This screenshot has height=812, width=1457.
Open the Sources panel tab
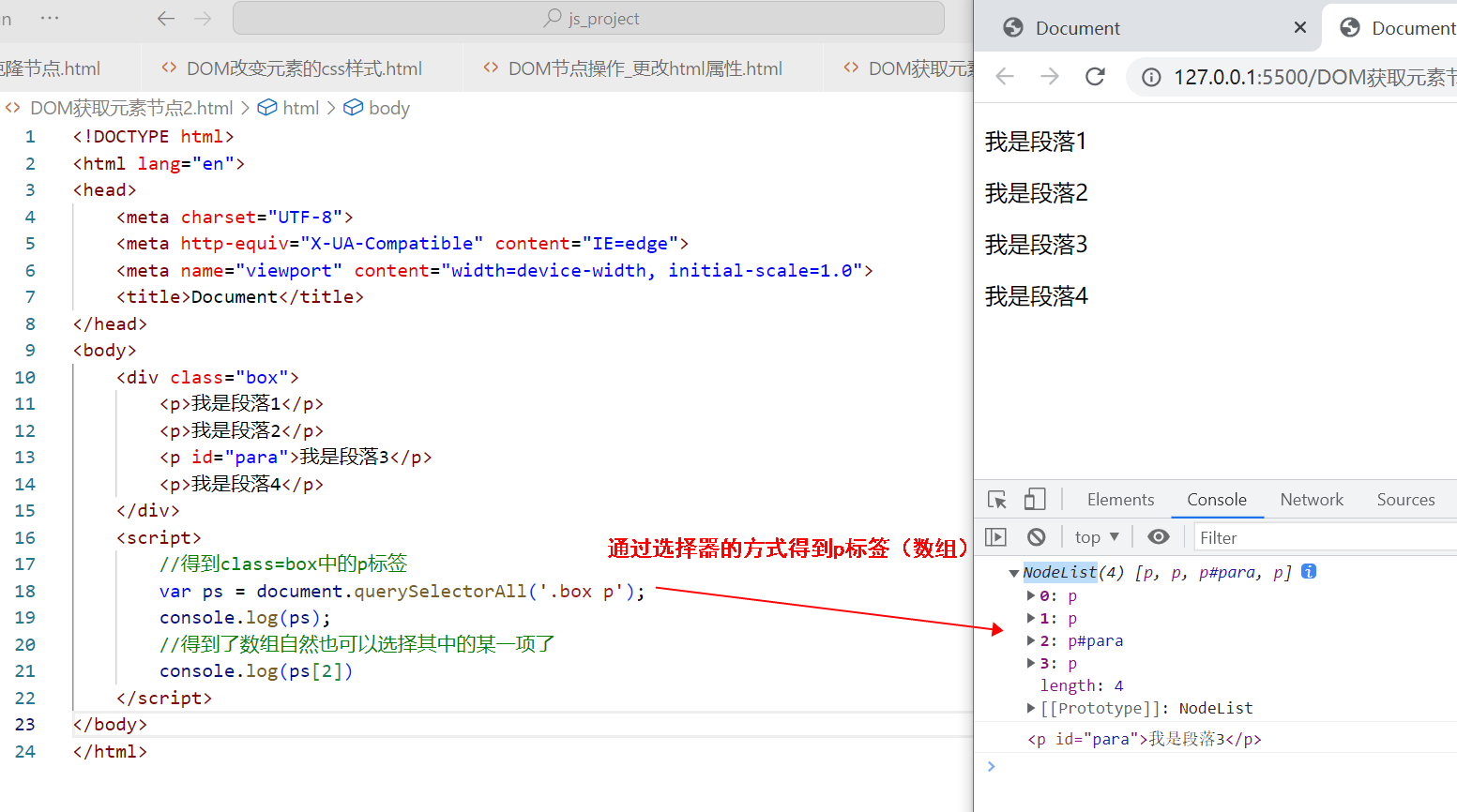pyautogui.click(x=1405, y=500)
